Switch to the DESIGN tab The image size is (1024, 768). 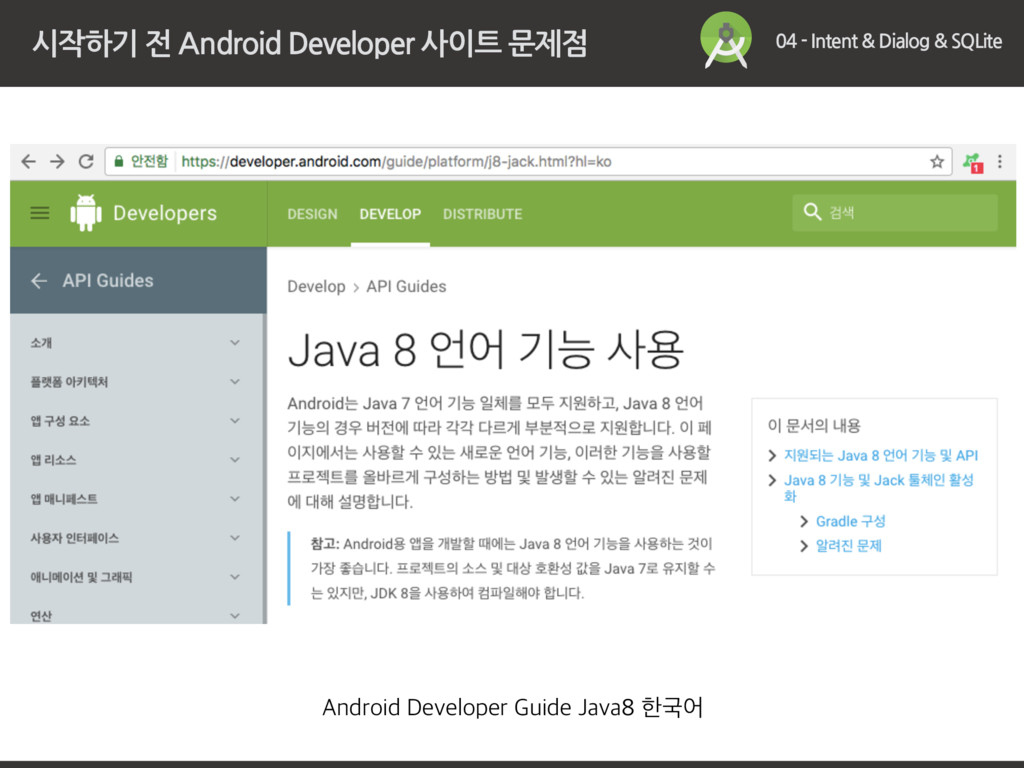[x=312, y=214]
